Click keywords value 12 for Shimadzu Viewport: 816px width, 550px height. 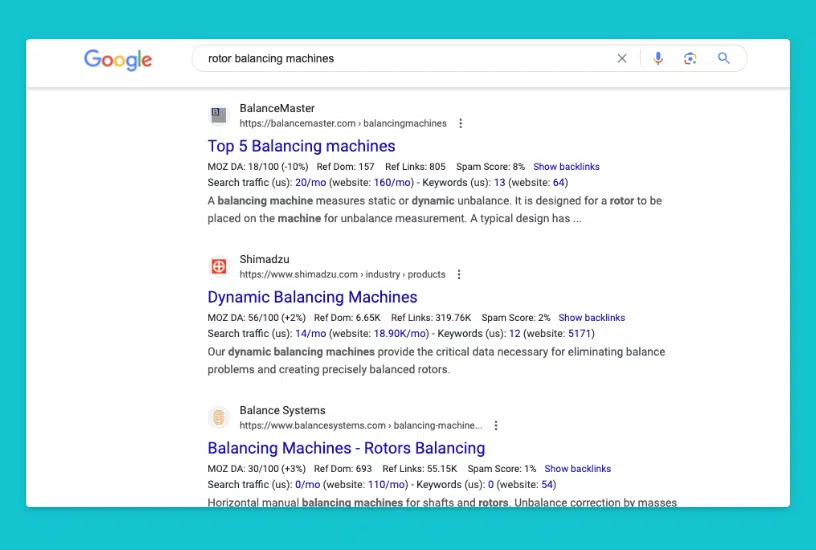tap(515, 334)
